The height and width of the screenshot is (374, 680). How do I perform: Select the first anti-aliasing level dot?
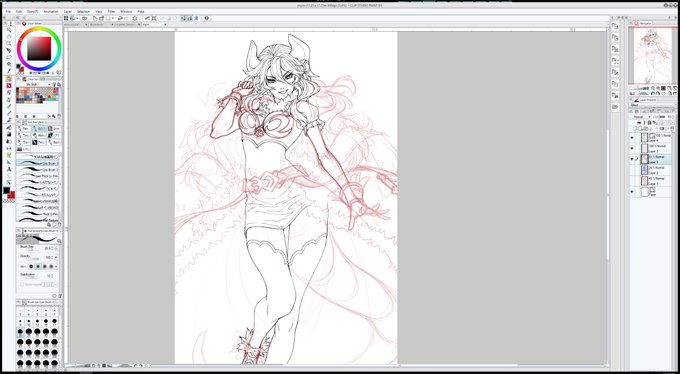pos(31,266)
